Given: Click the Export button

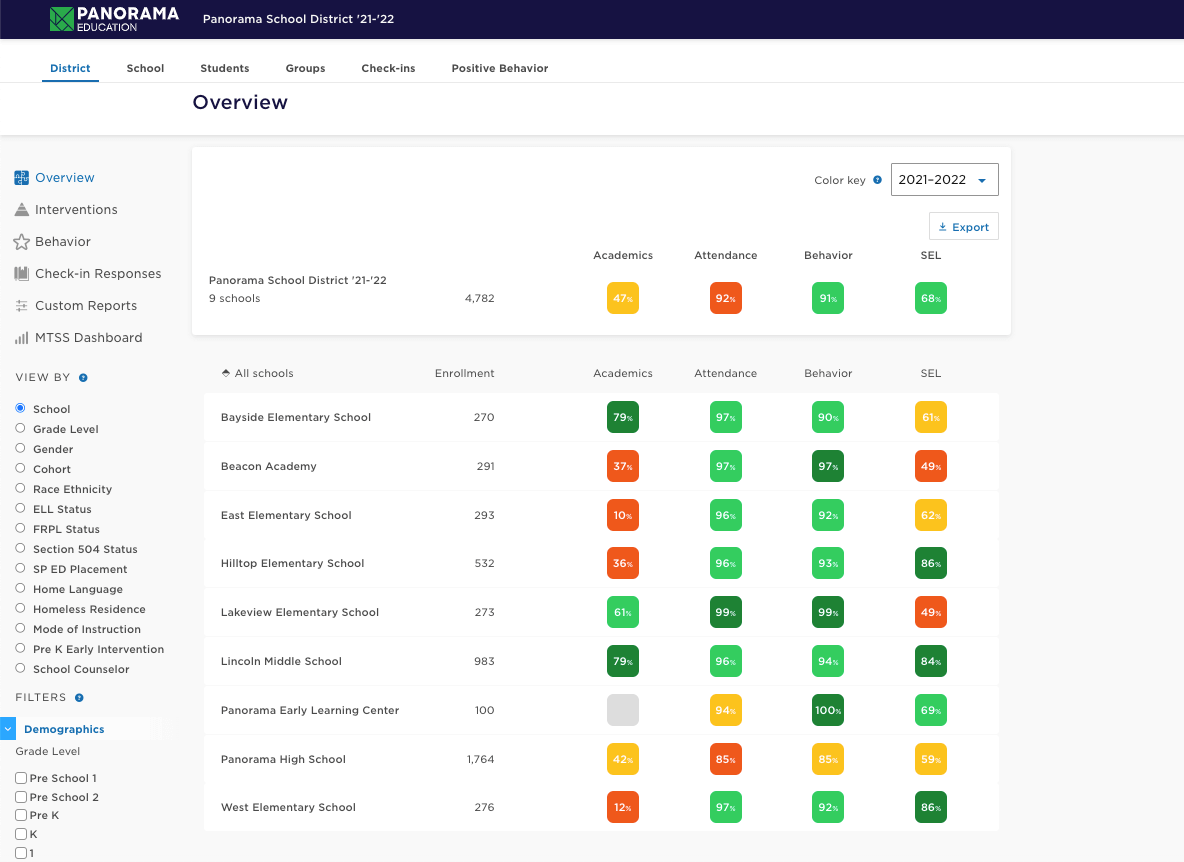Looking at the screenshot, I should pos(964,226).
